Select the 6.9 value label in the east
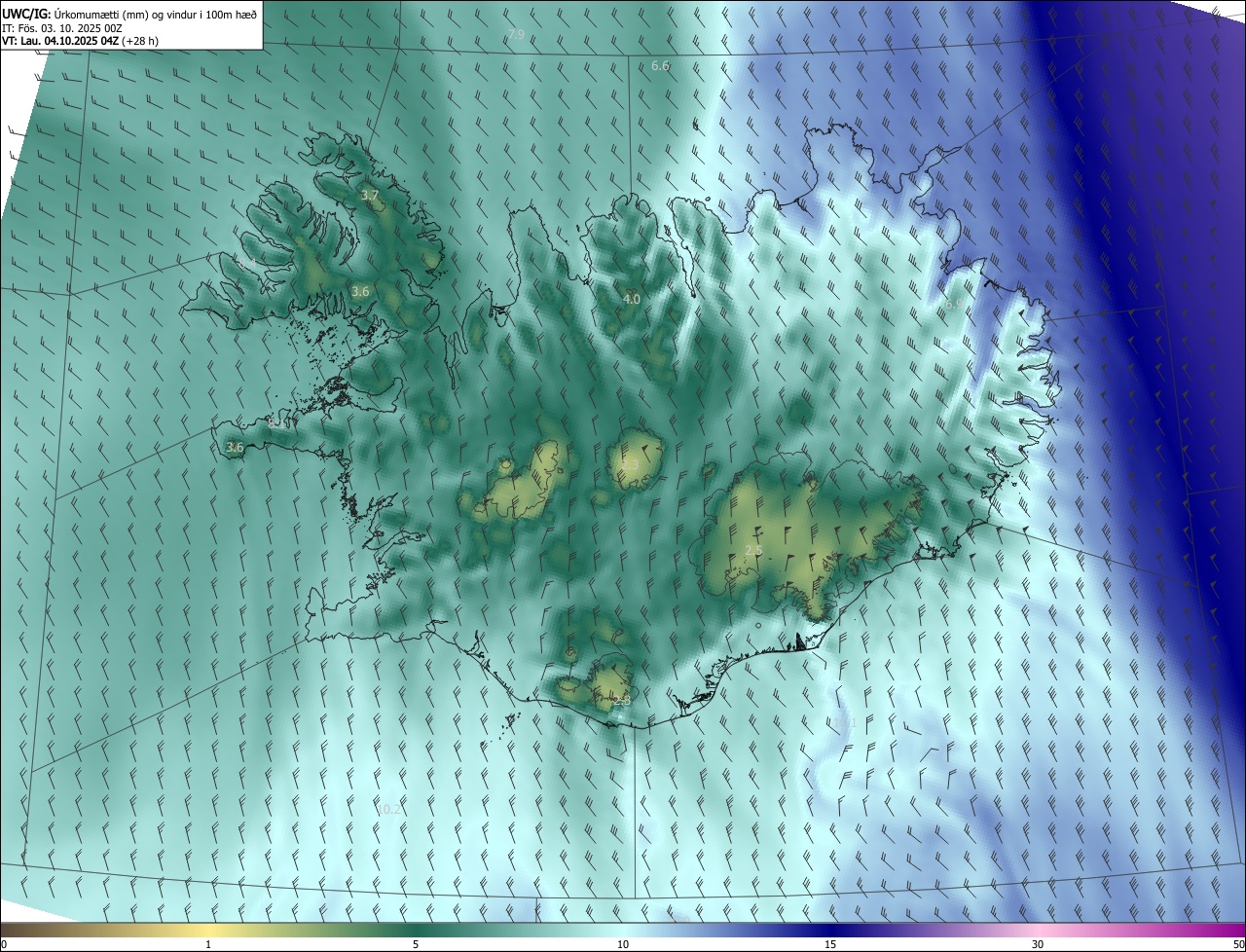Screen dimensions: 1246x952 coord(955,305)
